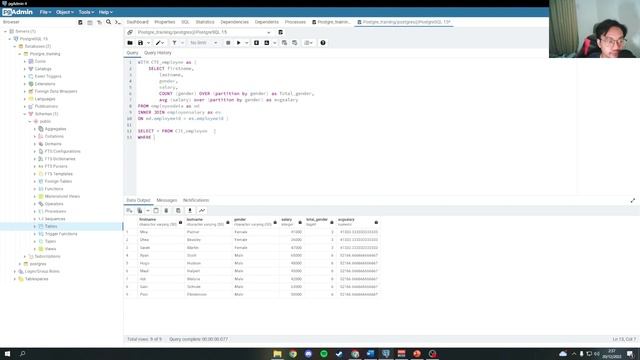Collapse the Servers tree node
The image size is (640, 360).
[x=5, y=31]
